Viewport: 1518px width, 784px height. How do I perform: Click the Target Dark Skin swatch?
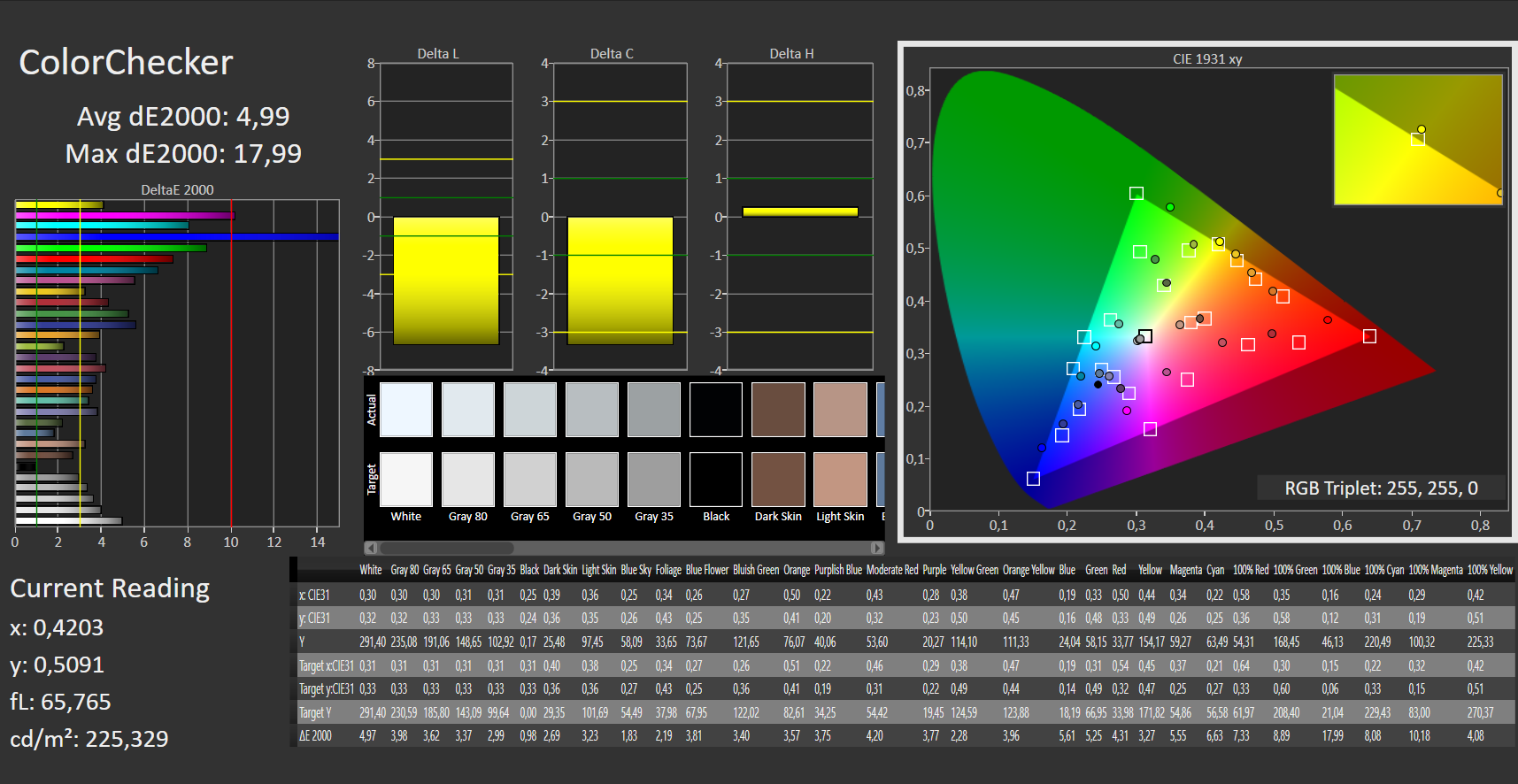(778, 480)
